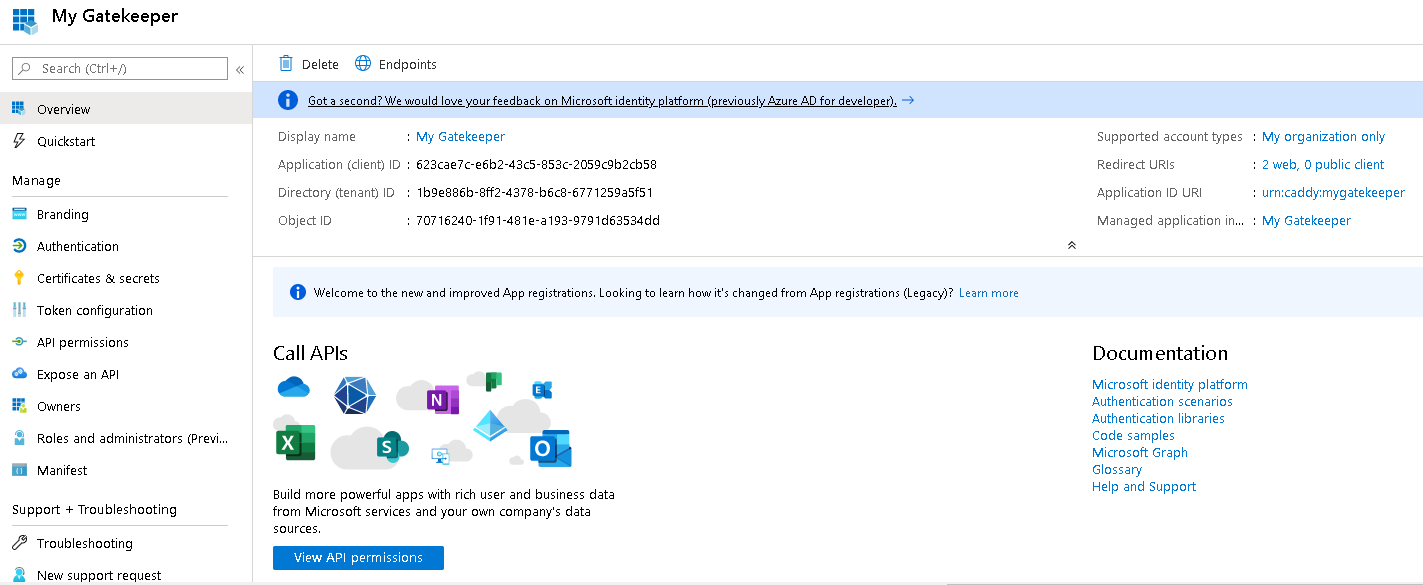Click the OneDrive cloud icon in Call APIs
This screenshot has height=585, width=1423.
(x=293, y=388)
